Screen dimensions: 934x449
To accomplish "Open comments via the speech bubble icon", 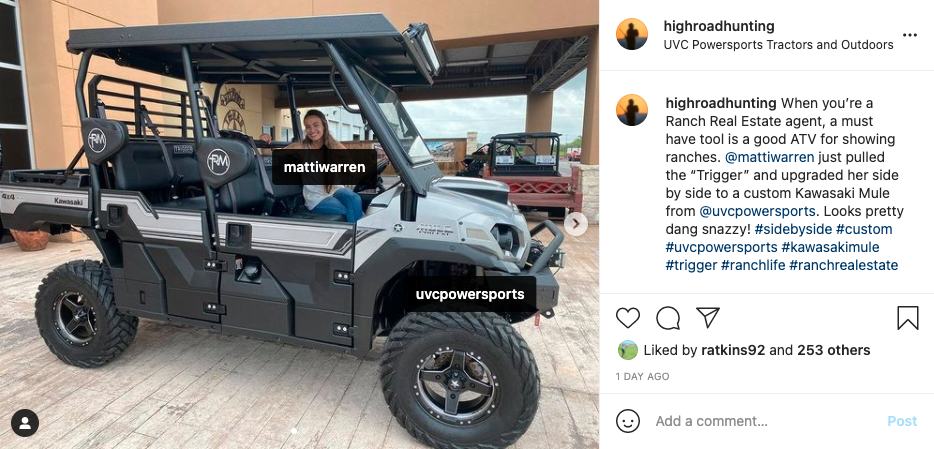I will point(668,318).
